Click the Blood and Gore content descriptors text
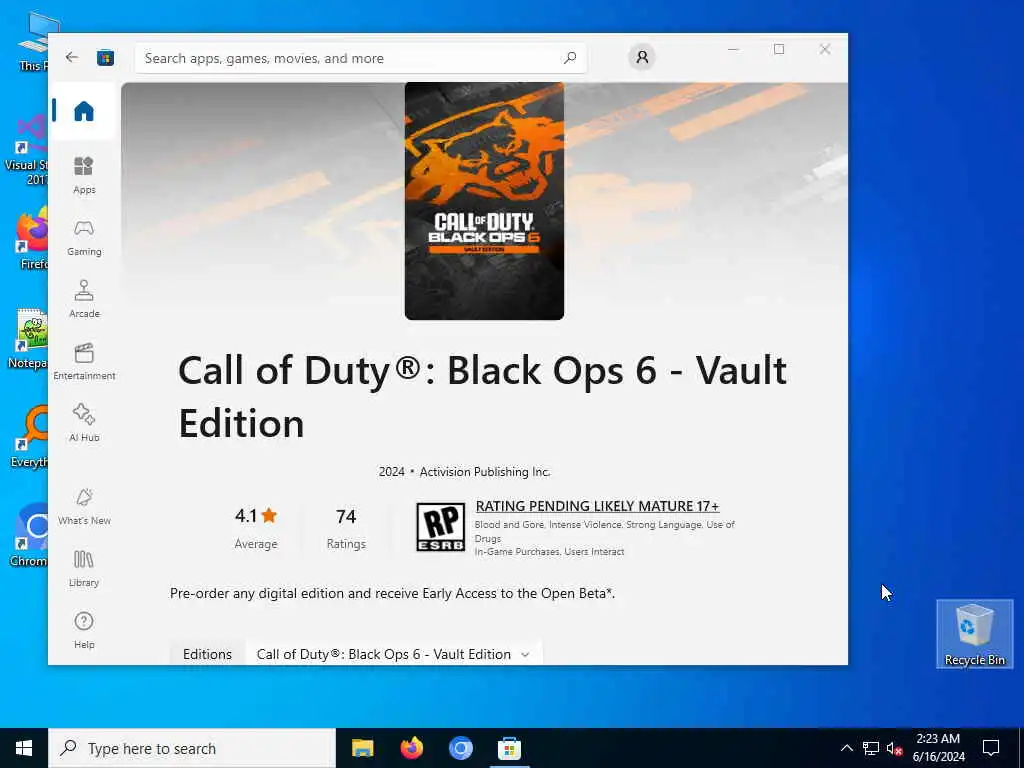The width and height of the screenshot is (1024, 768). pos(604,531)
